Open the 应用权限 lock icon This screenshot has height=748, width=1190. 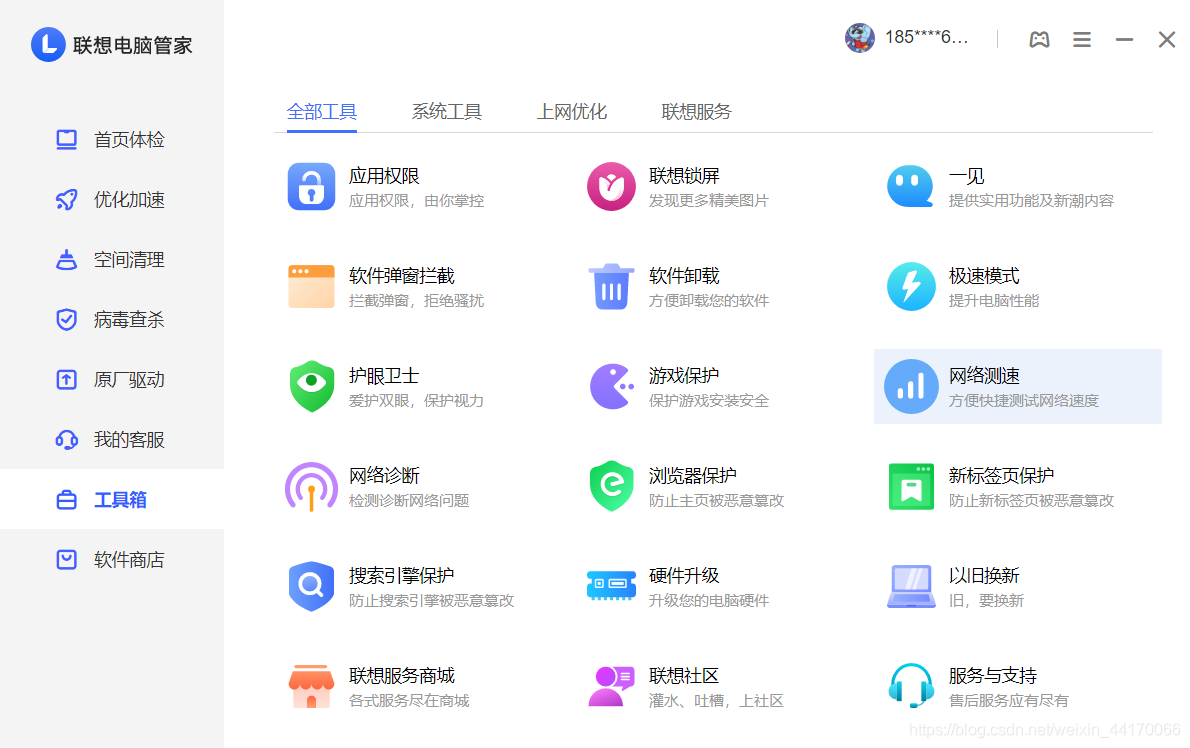click(311, 187)
